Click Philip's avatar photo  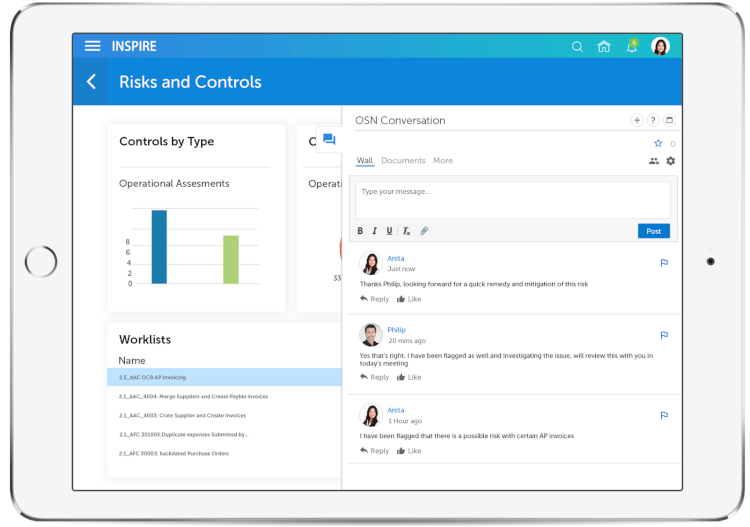point(371,335)
